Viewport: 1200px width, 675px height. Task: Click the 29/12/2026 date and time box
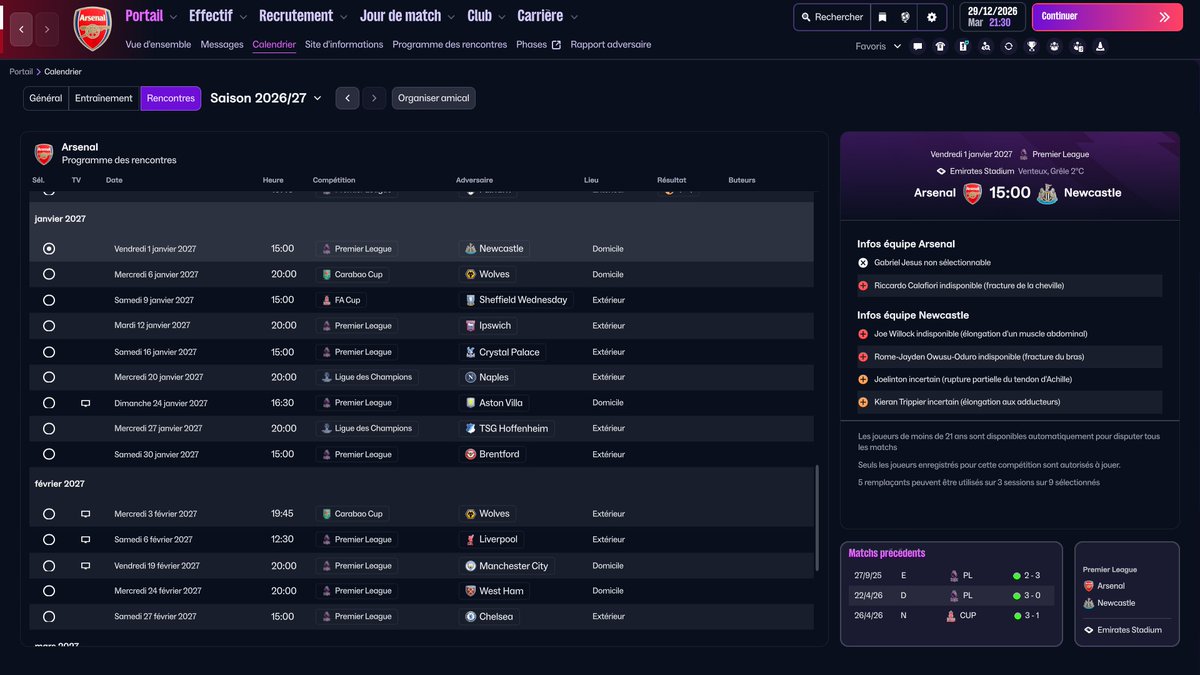[993, 17]
